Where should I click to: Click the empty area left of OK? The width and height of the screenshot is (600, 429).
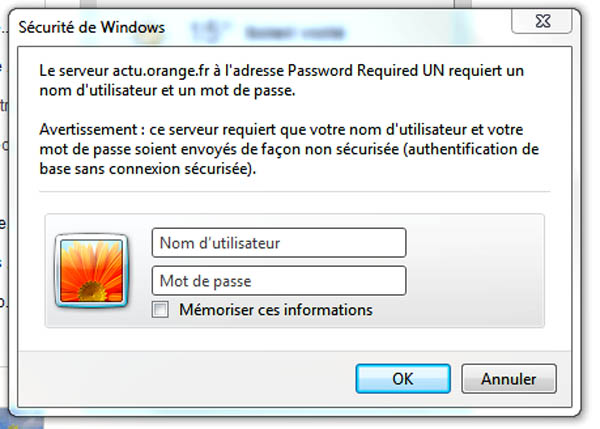tap(200, 379)
